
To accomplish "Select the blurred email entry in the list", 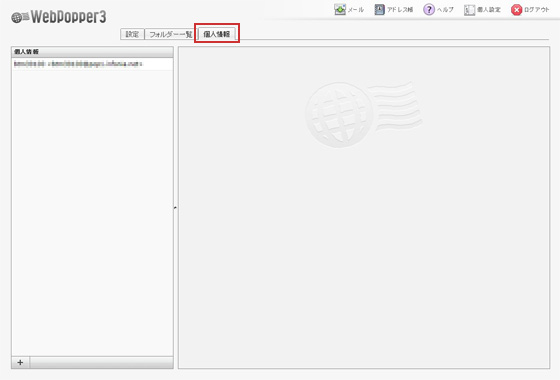I will 92,64.
